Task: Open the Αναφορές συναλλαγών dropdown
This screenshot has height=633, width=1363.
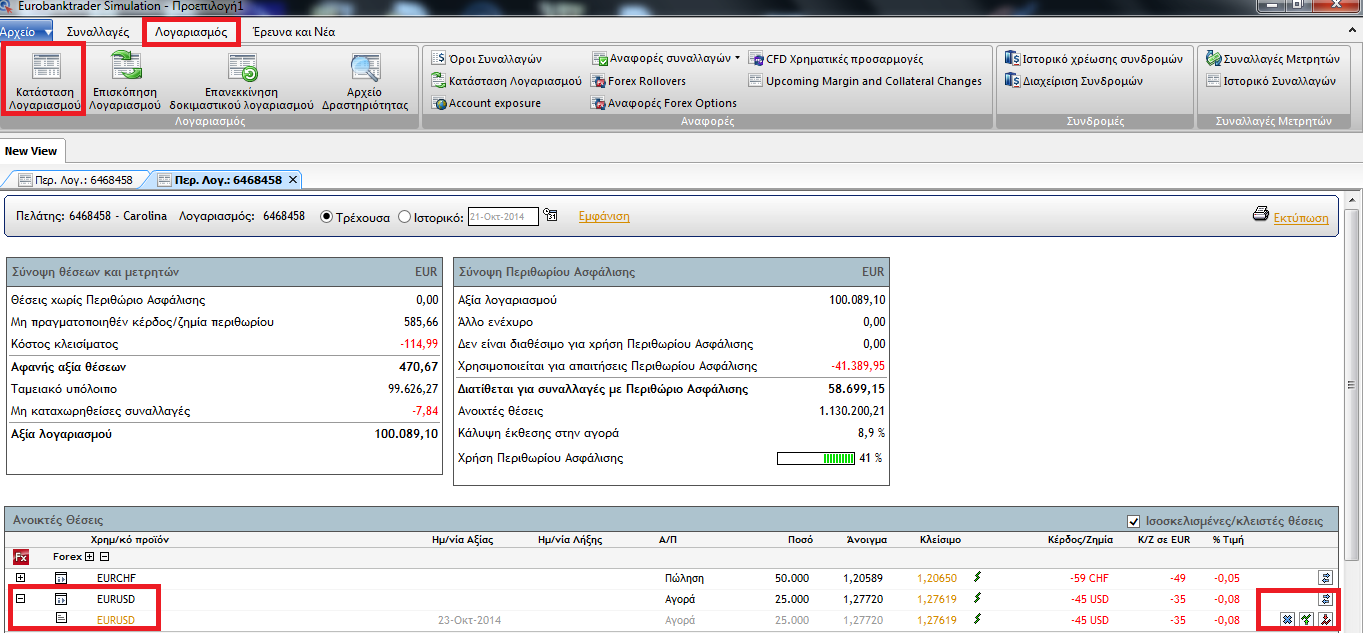Action: (x=667, y=59)
